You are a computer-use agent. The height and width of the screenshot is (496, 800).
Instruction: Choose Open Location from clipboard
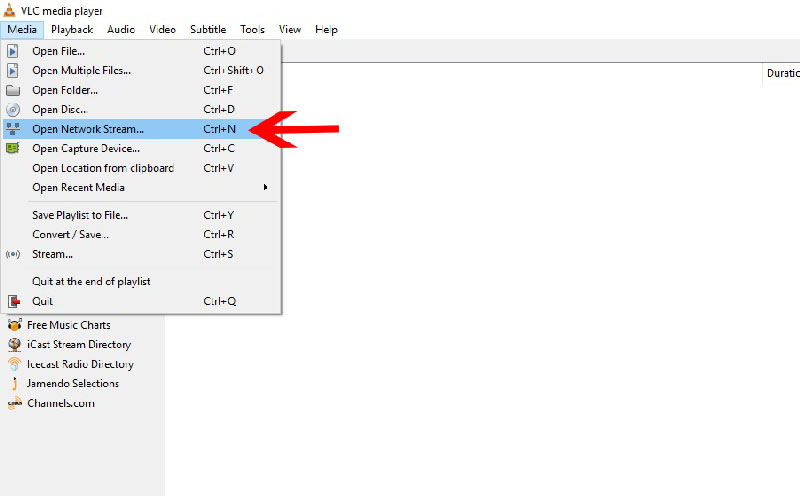141,168
